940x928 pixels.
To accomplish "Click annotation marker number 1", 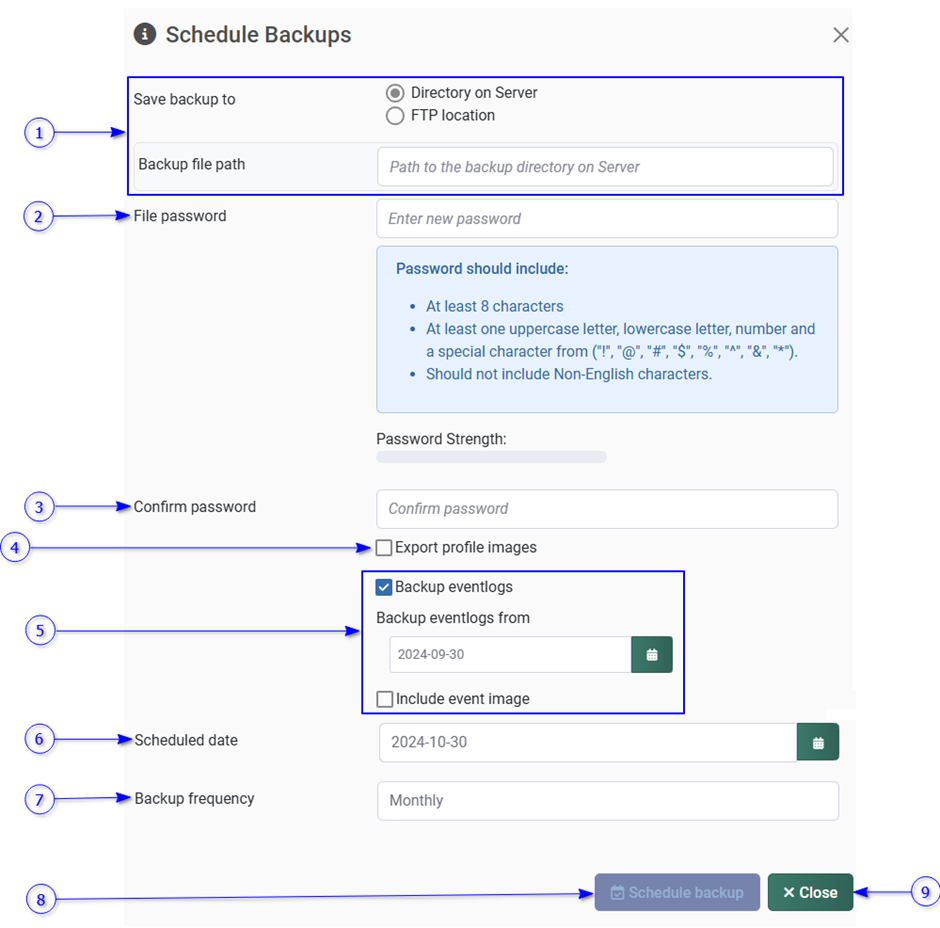I will [39, 132].
